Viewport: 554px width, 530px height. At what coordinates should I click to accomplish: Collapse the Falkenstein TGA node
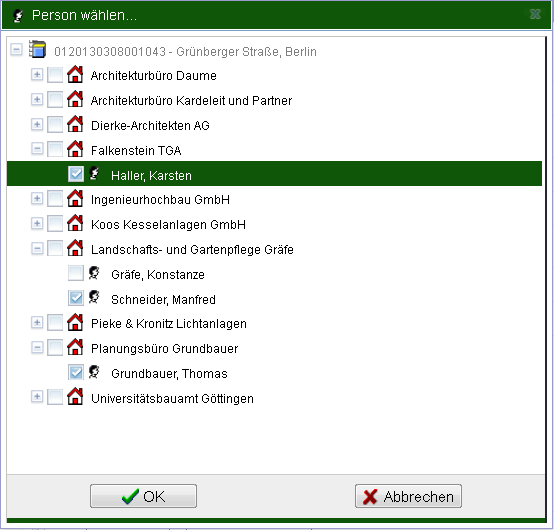click(x=37, y=149)
